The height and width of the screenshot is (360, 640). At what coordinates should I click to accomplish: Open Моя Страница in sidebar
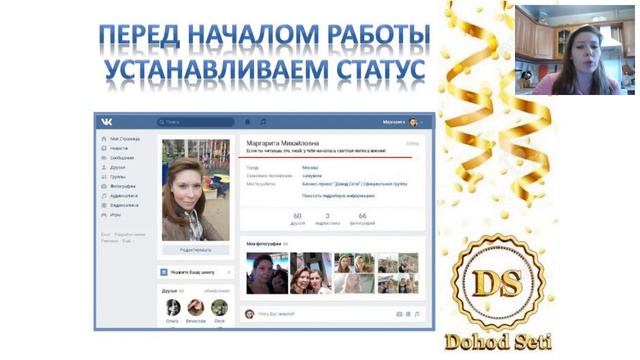pyautogui.click(x=125, y=139)
